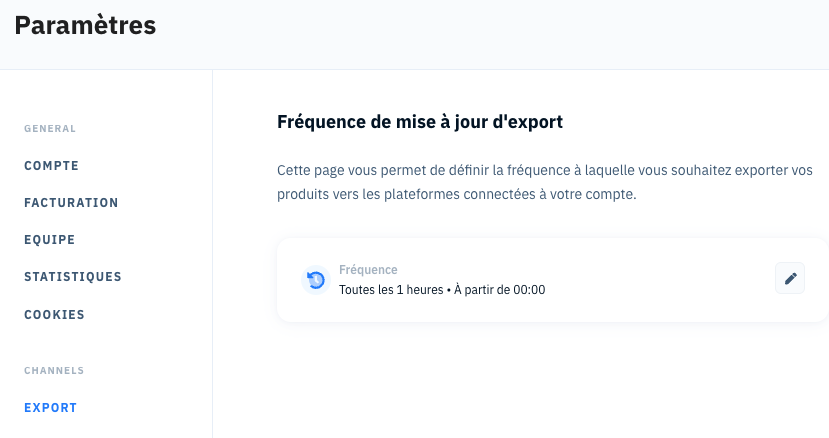This screenshot has width=829, height=438.
Task: Edit the export frequency with pencil icon
Action: pyautogui.click(x=790, y=278)
